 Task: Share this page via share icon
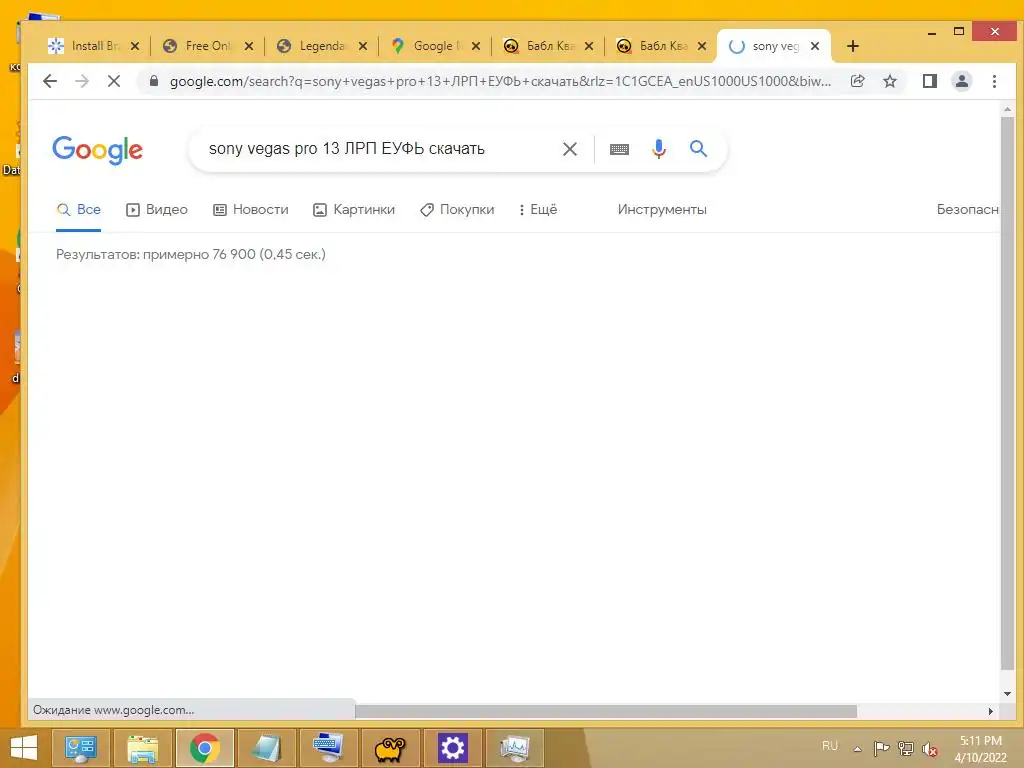(x=857, y=81)
